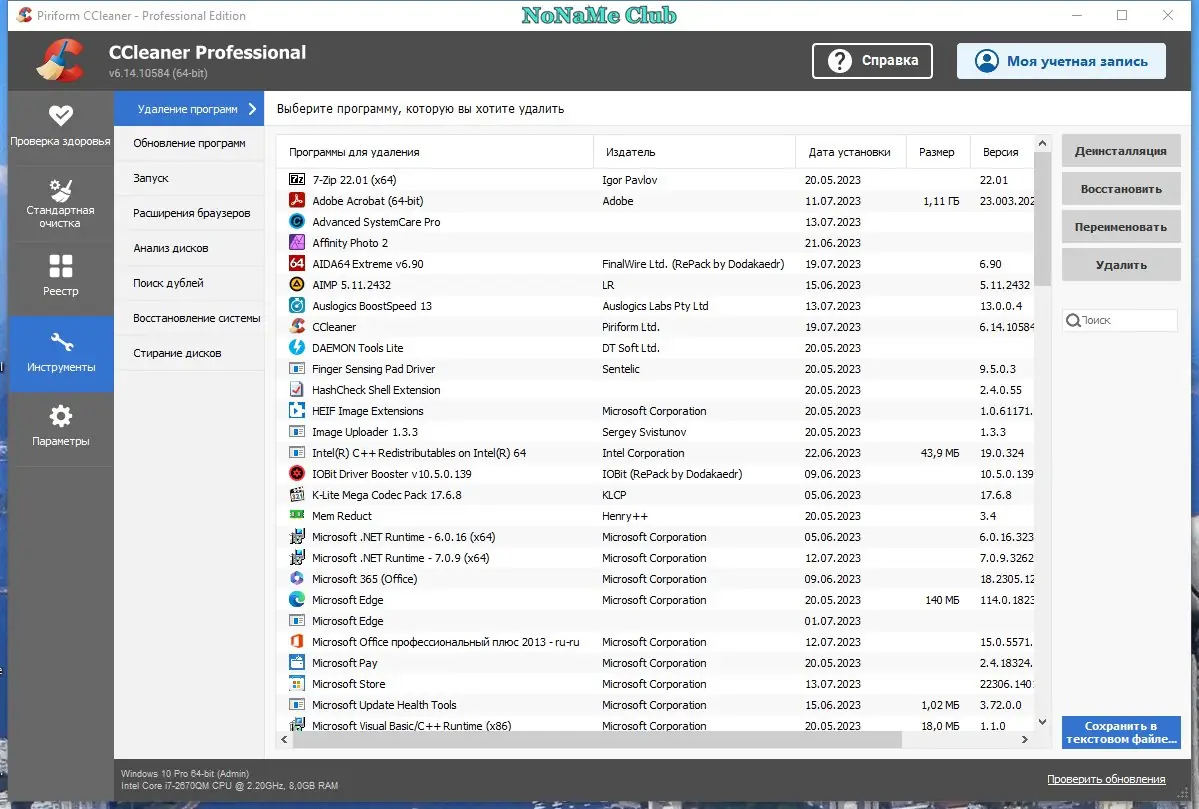The image size is (1199, 809).
Task: Select the Adobe Acrobat icon
Action: point(297,200)
